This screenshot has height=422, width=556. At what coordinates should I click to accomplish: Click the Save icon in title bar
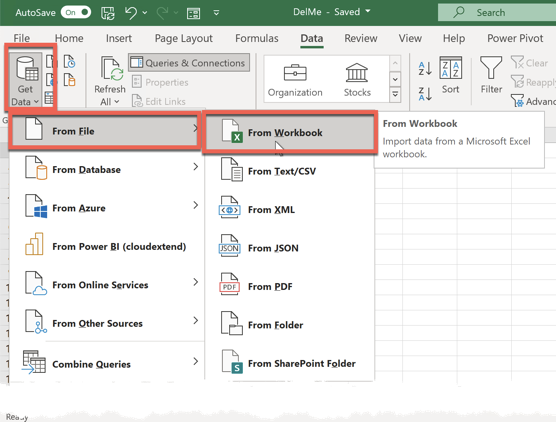click(x=108, y=13)
